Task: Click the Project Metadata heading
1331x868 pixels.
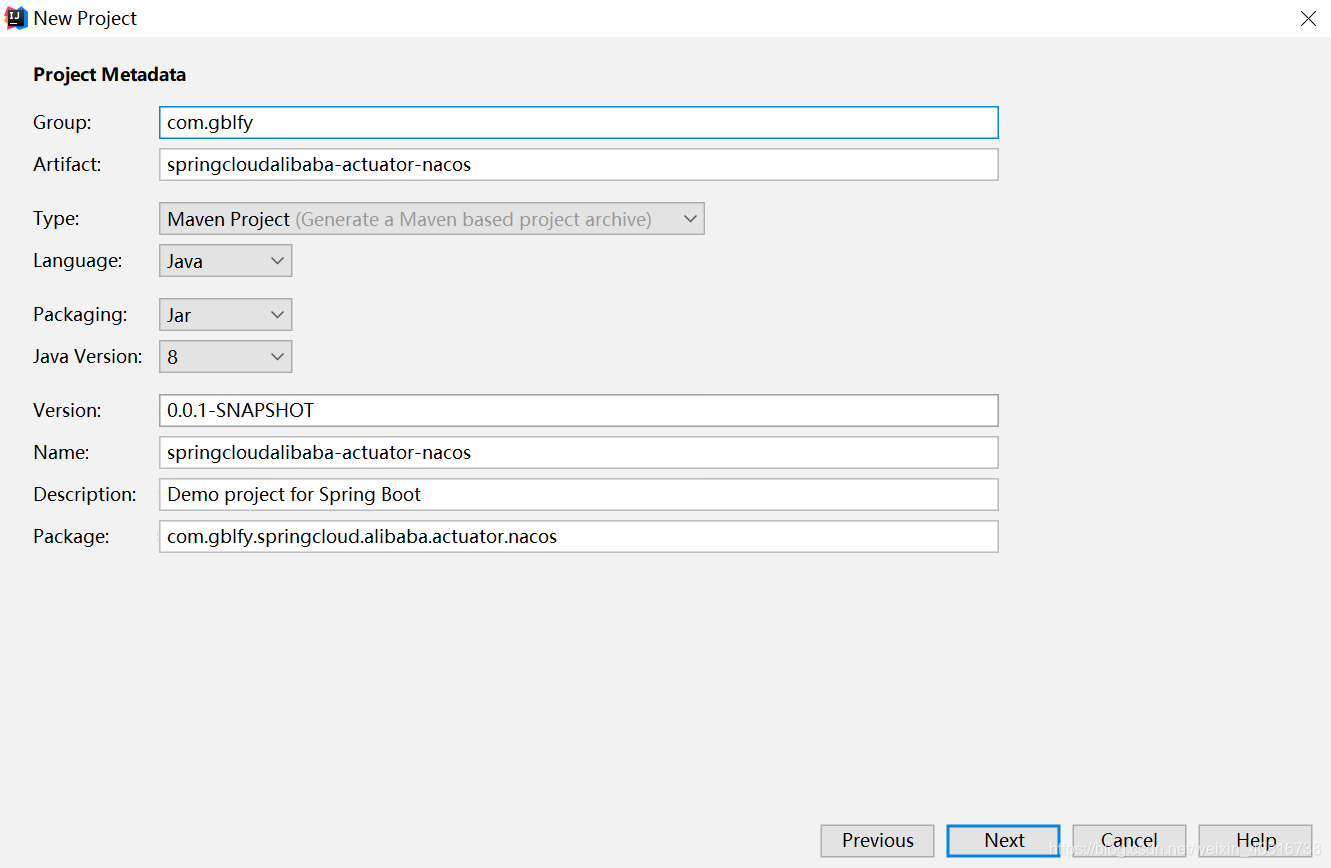Action: 110,75
